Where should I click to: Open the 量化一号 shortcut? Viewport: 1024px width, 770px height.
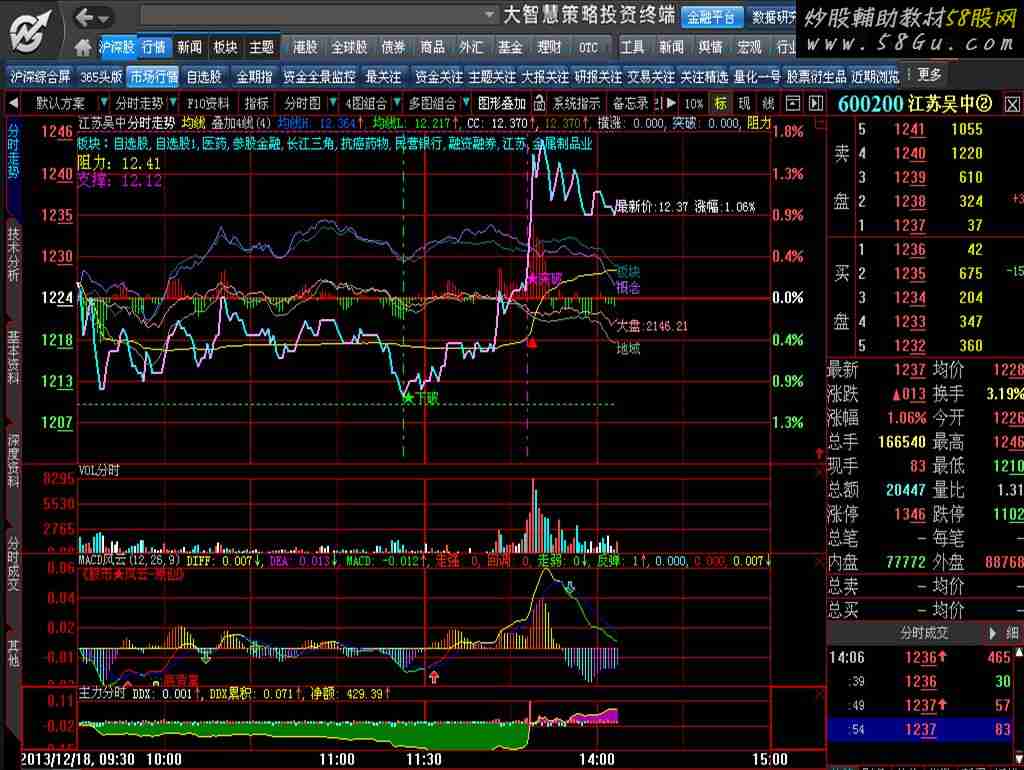click(757, 76)
